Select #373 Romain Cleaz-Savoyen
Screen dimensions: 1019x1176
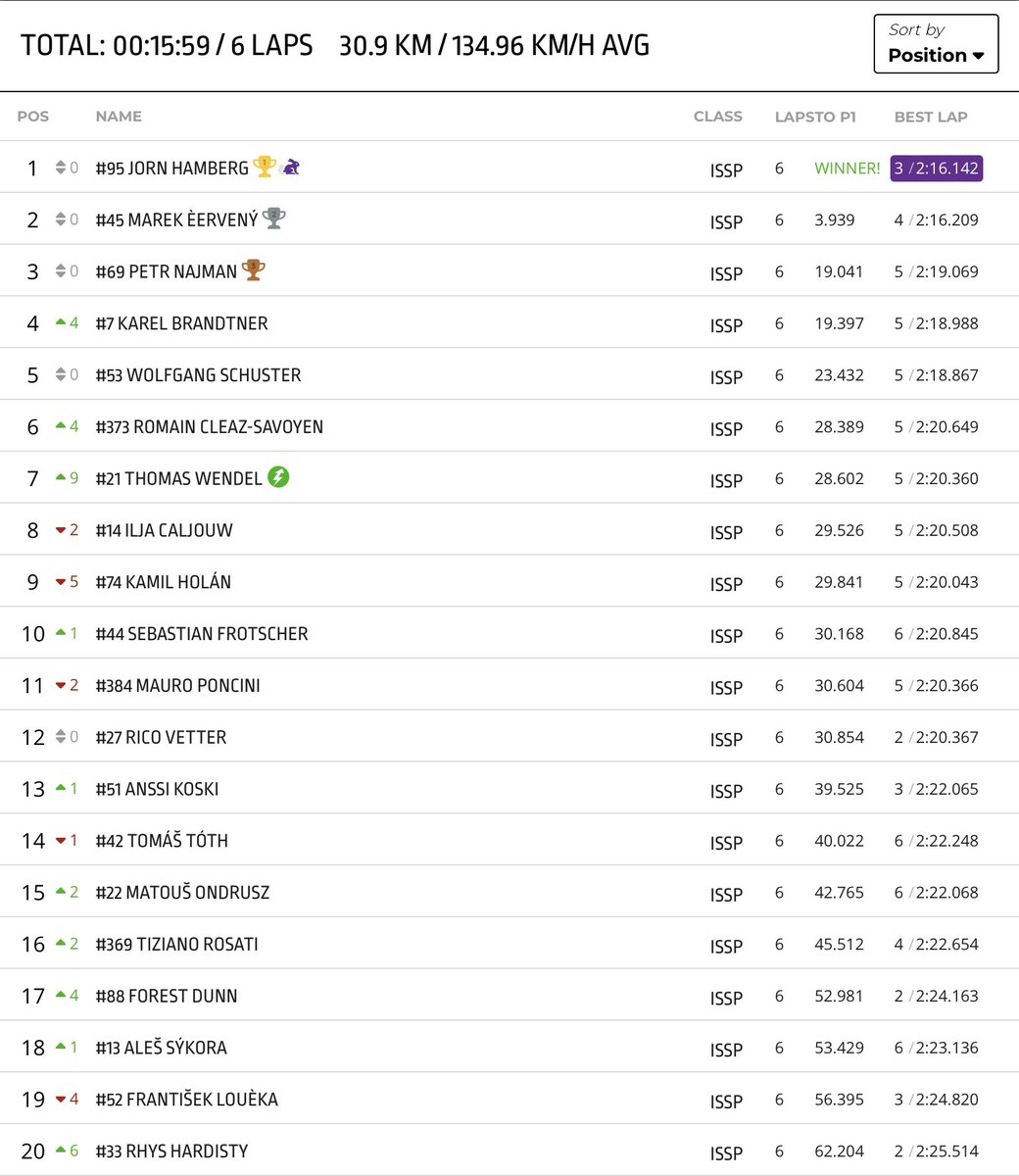tap(209, 427)
